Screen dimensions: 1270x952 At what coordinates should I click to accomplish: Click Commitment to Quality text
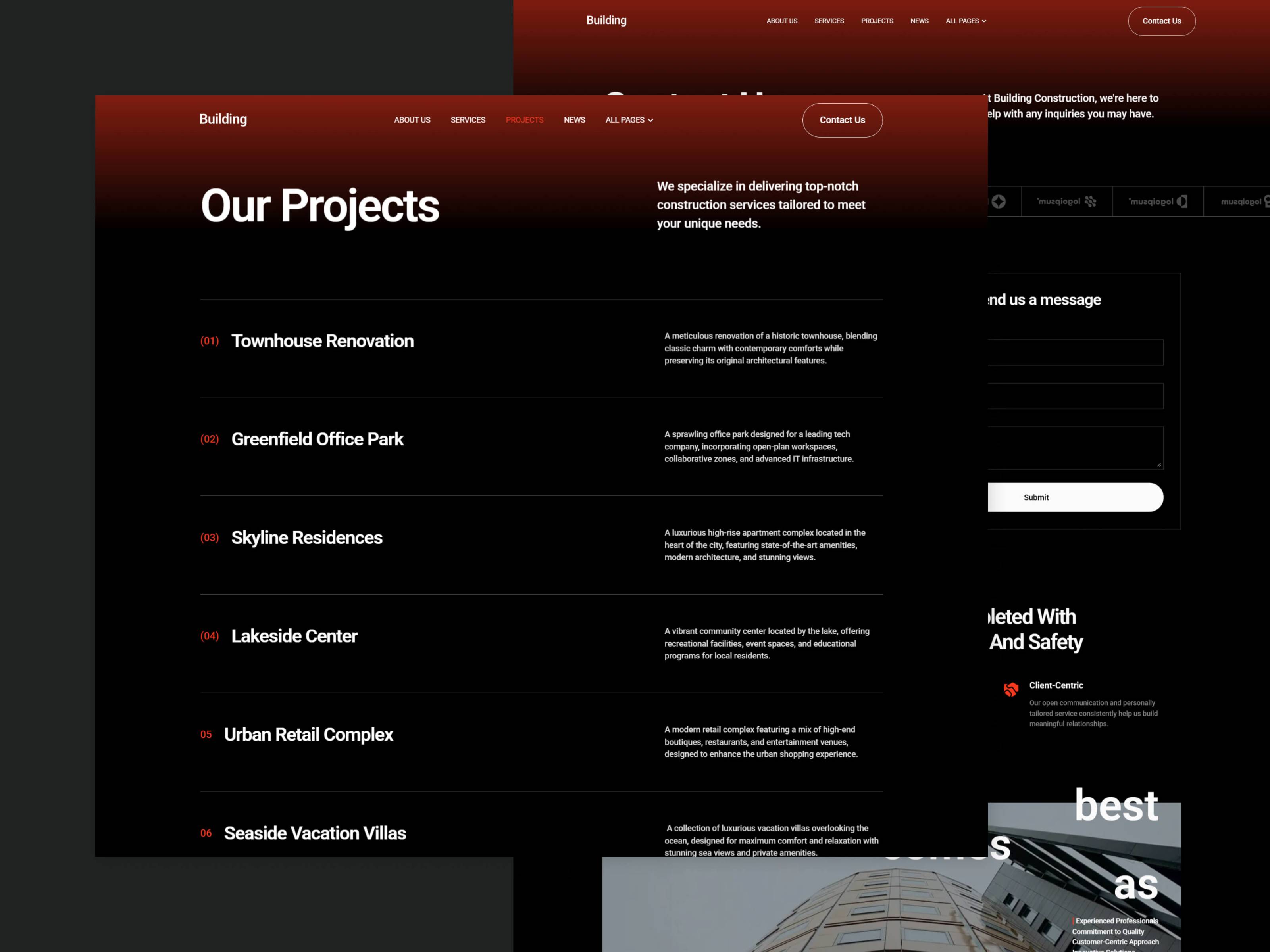[x=1108, y=931]
